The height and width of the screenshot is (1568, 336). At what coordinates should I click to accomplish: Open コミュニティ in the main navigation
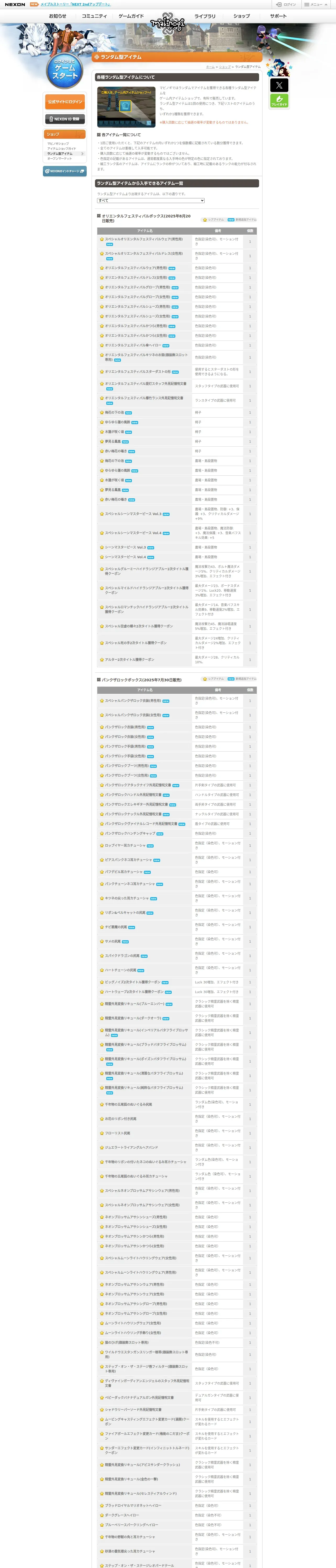[x=94, y=16]
